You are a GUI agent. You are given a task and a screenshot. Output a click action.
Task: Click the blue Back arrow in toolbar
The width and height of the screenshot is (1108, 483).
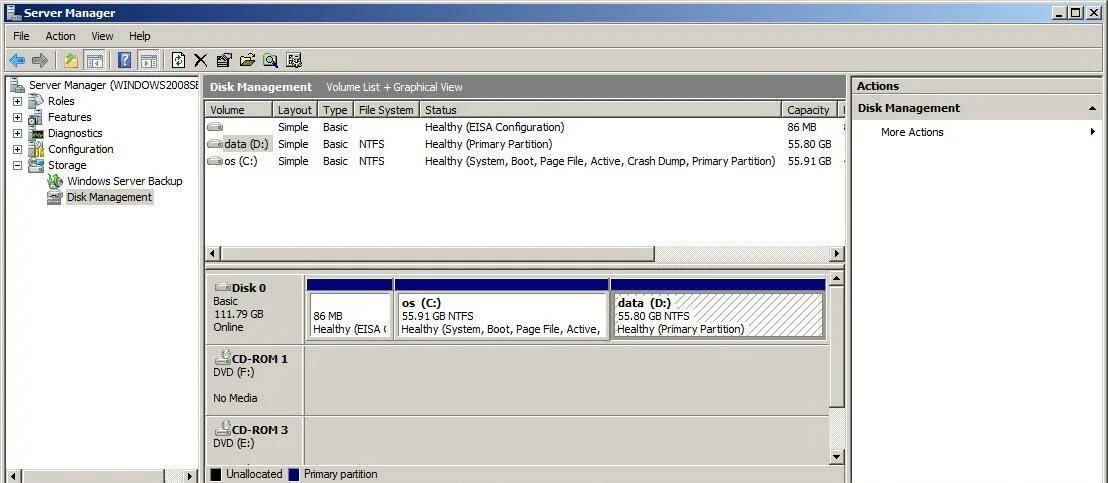point(17,61)
